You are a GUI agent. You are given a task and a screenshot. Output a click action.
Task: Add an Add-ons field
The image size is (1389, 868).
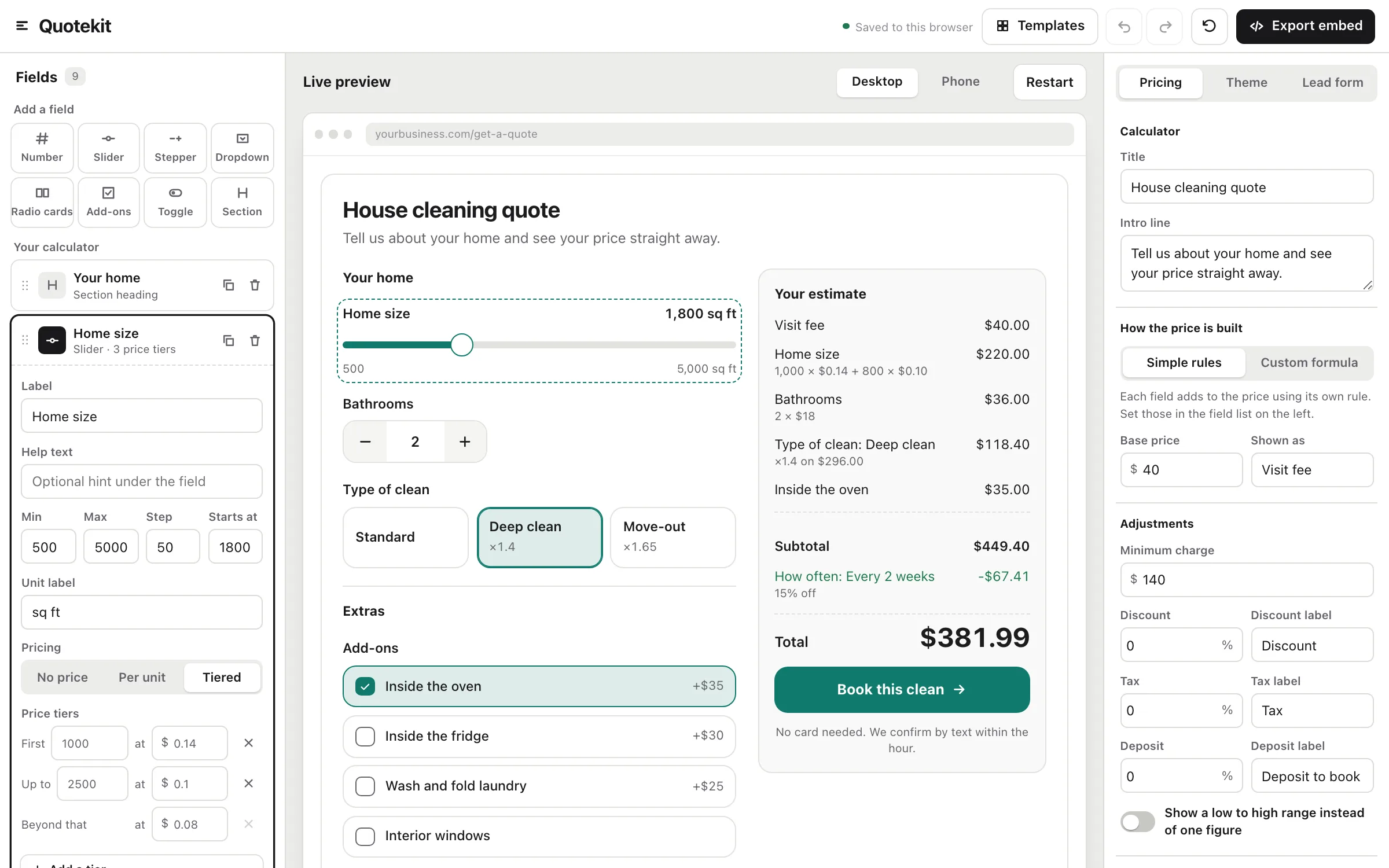pos(109,202)
